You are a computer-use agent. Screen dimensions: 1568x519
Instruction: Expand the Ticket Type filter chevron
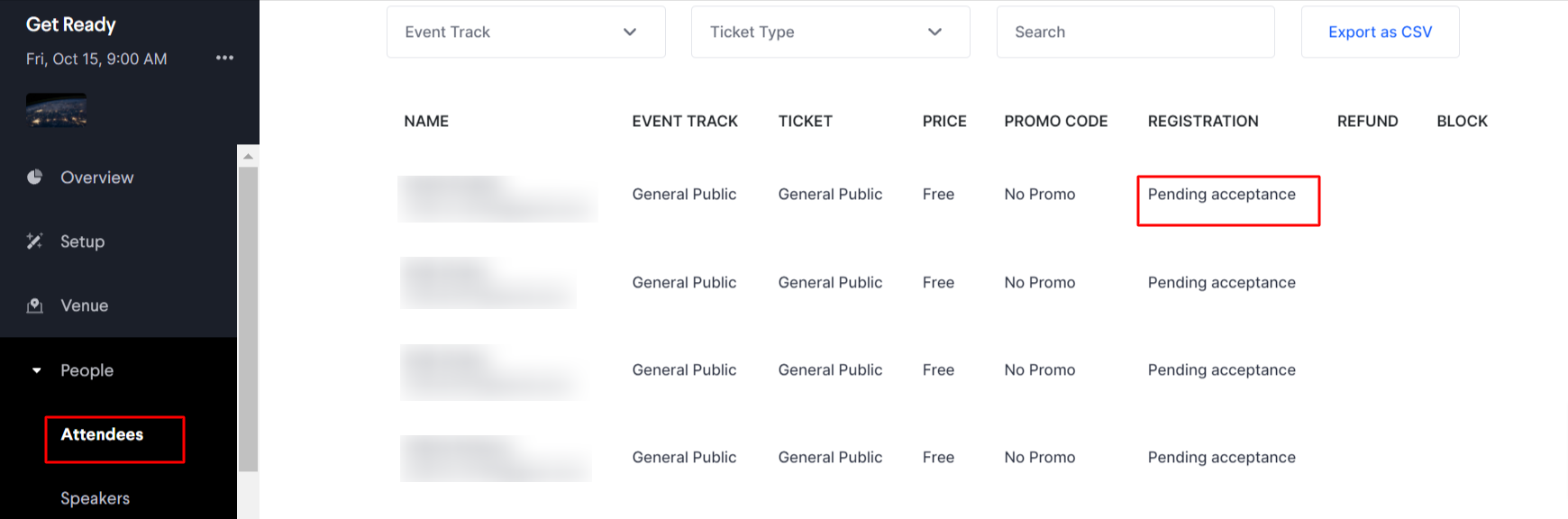(x=934, y=32)
